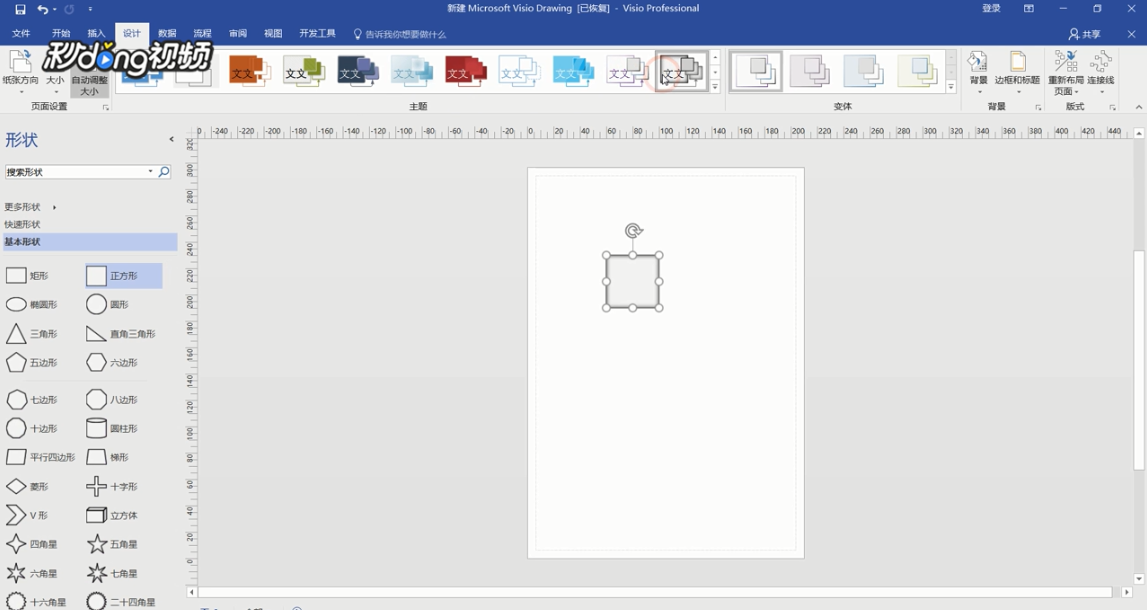Click the 告诉我你想要做什么 search box

[400, 34]
